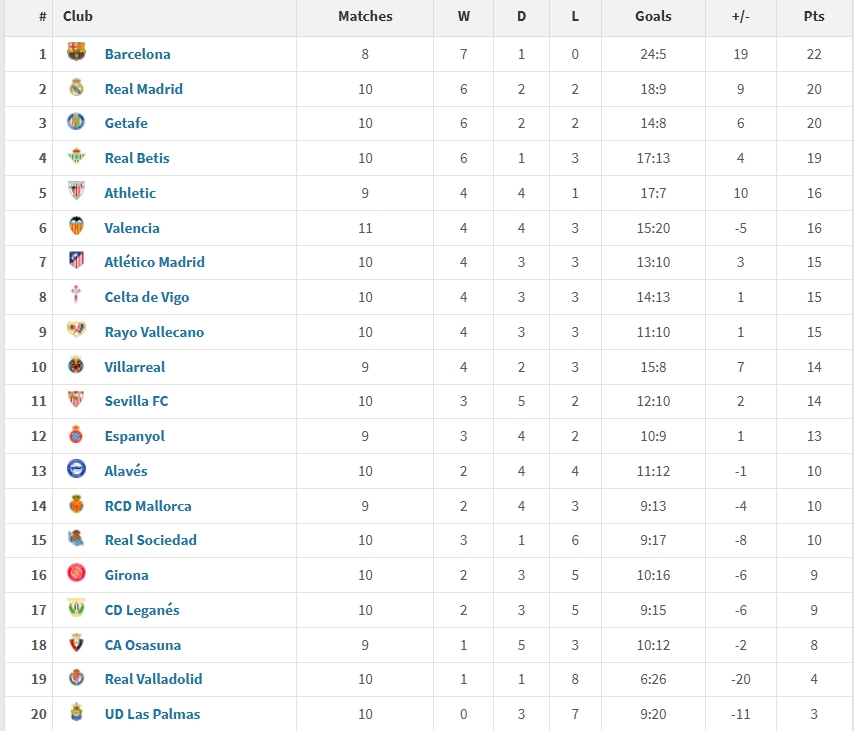Viewport: 854px width, 731px height.
Task: Open the Rayo Vallecano club link
Action: point(154,332)
